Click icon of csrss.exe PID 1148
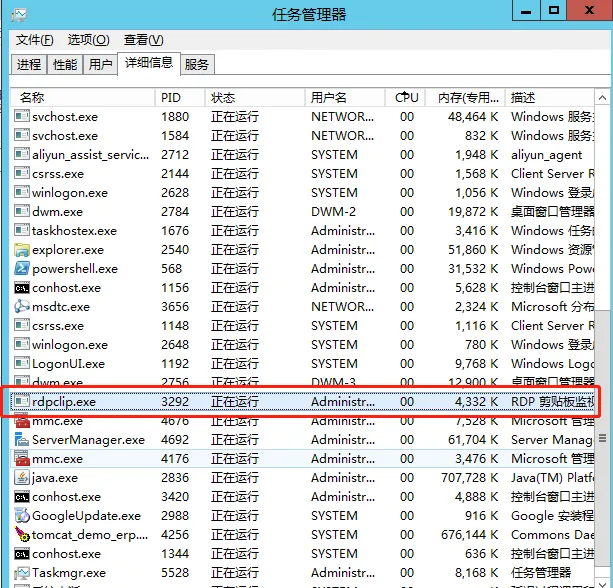613x588 pixels. pyautogui.click(x=22, y=325)
